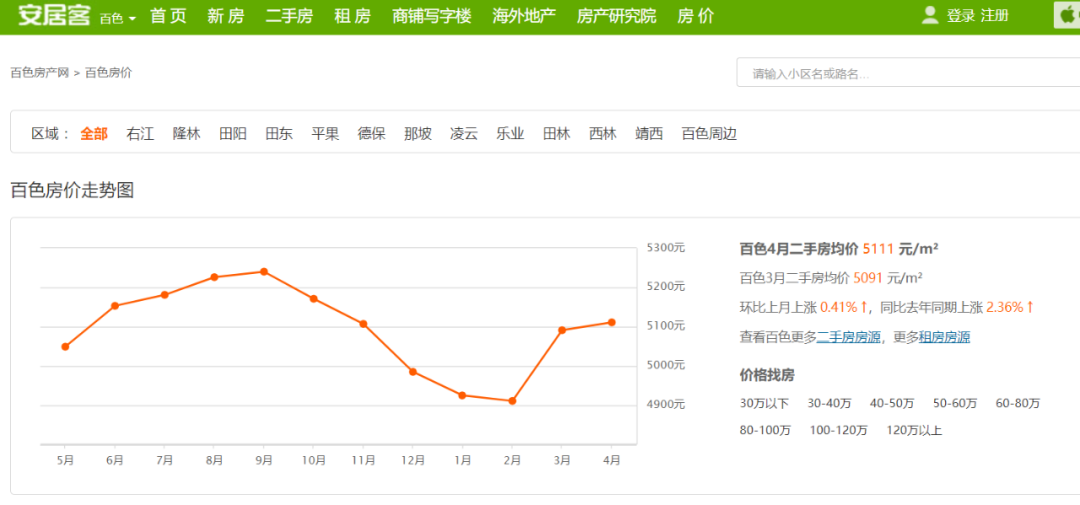Screen dimensions: 1080x505
Task: Click the 4月 data point on chart
Action: (x=612, y=322)
